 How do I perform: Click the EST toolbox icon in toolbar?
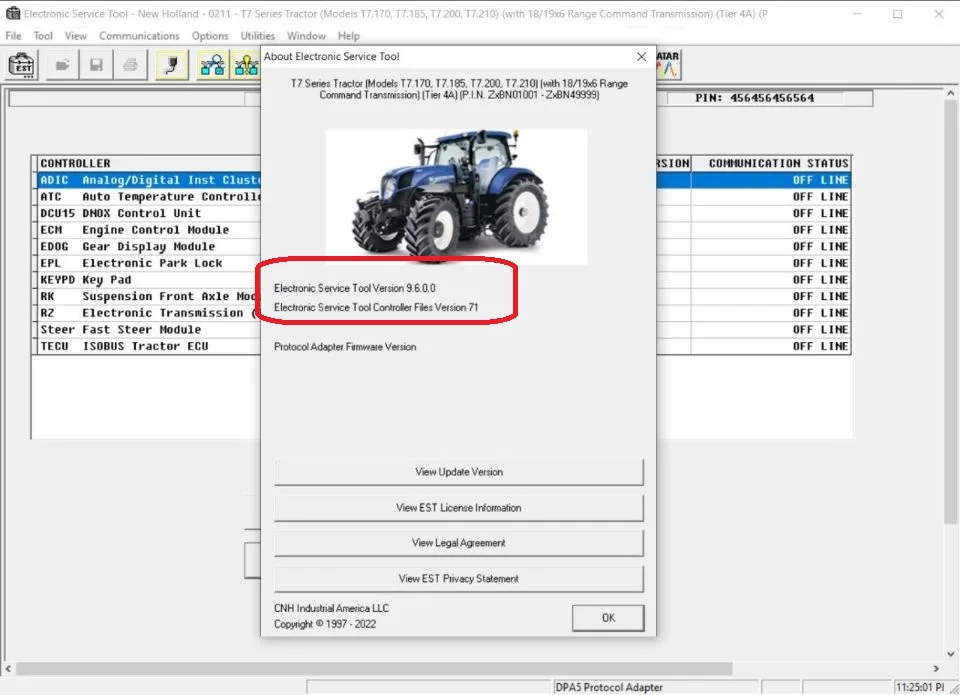(x=22, y=66)
